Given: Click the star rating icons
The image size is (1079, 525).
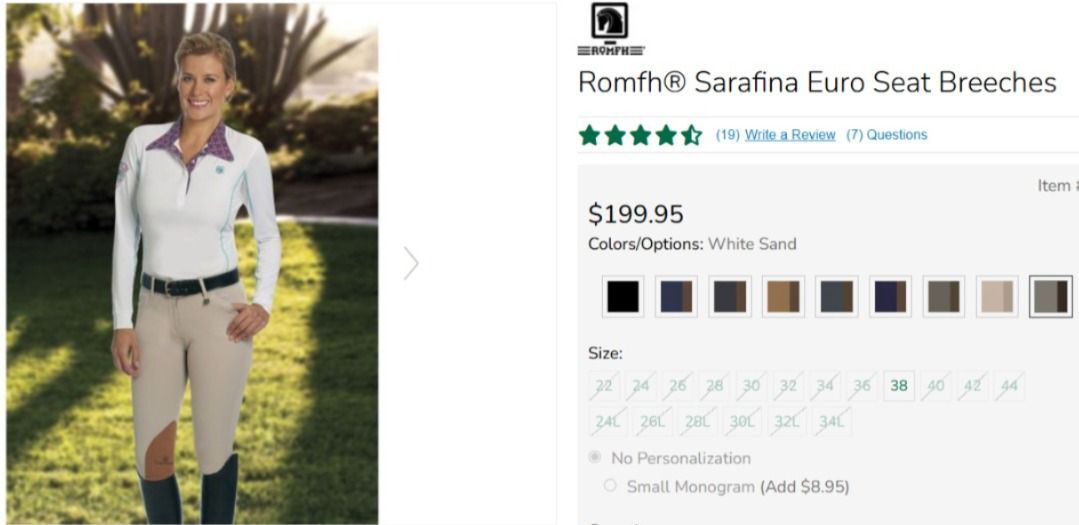Looking at the screenshot, I should (x=640, y=135).
